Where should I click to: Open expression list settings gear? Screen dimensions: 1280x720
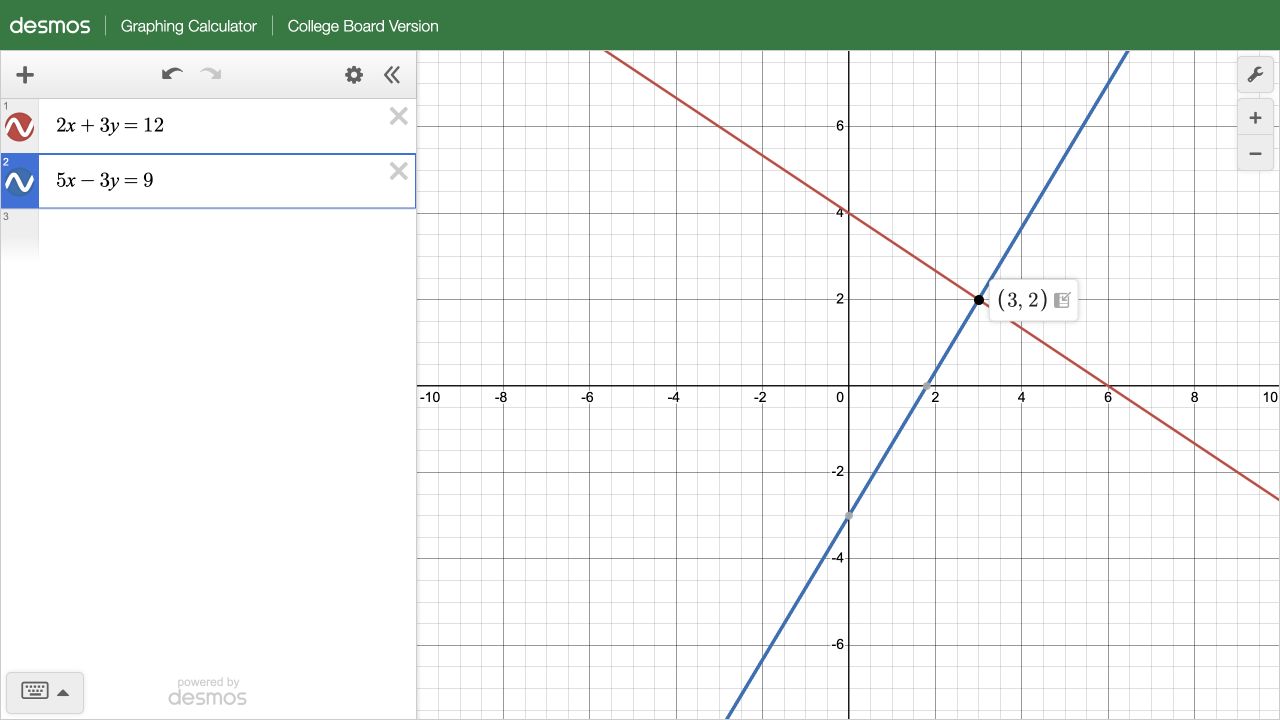354,75
